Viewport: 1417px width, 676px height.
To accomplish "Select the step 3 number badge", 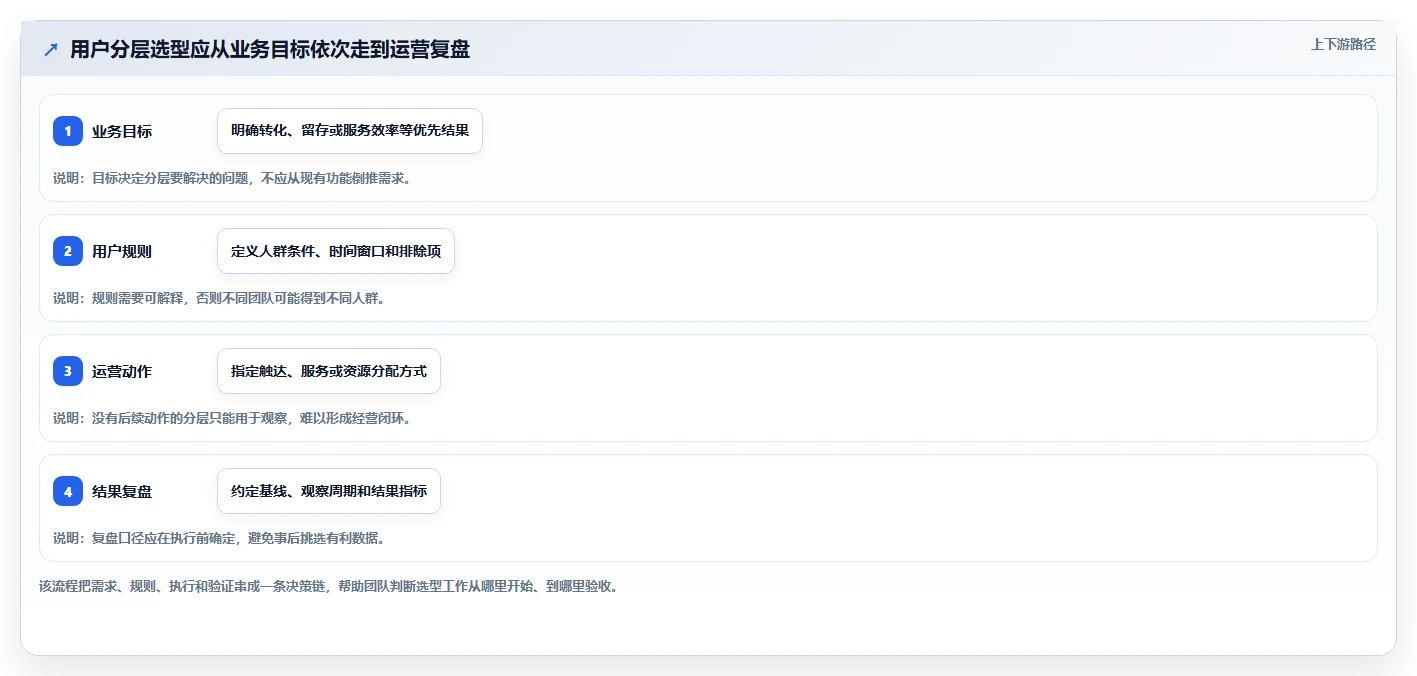I will (x=68, y=371).
